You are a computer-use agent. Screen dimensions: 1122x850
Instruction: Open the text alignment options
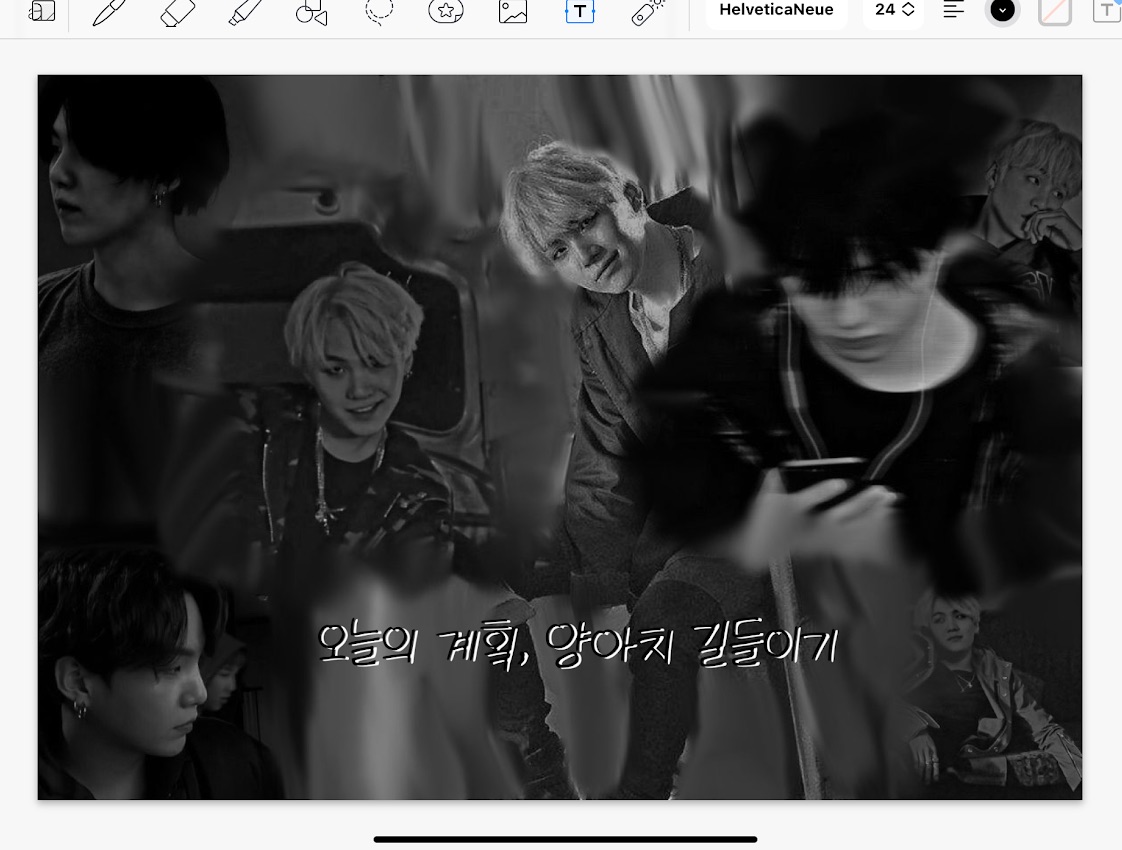(x=954, y=11)
